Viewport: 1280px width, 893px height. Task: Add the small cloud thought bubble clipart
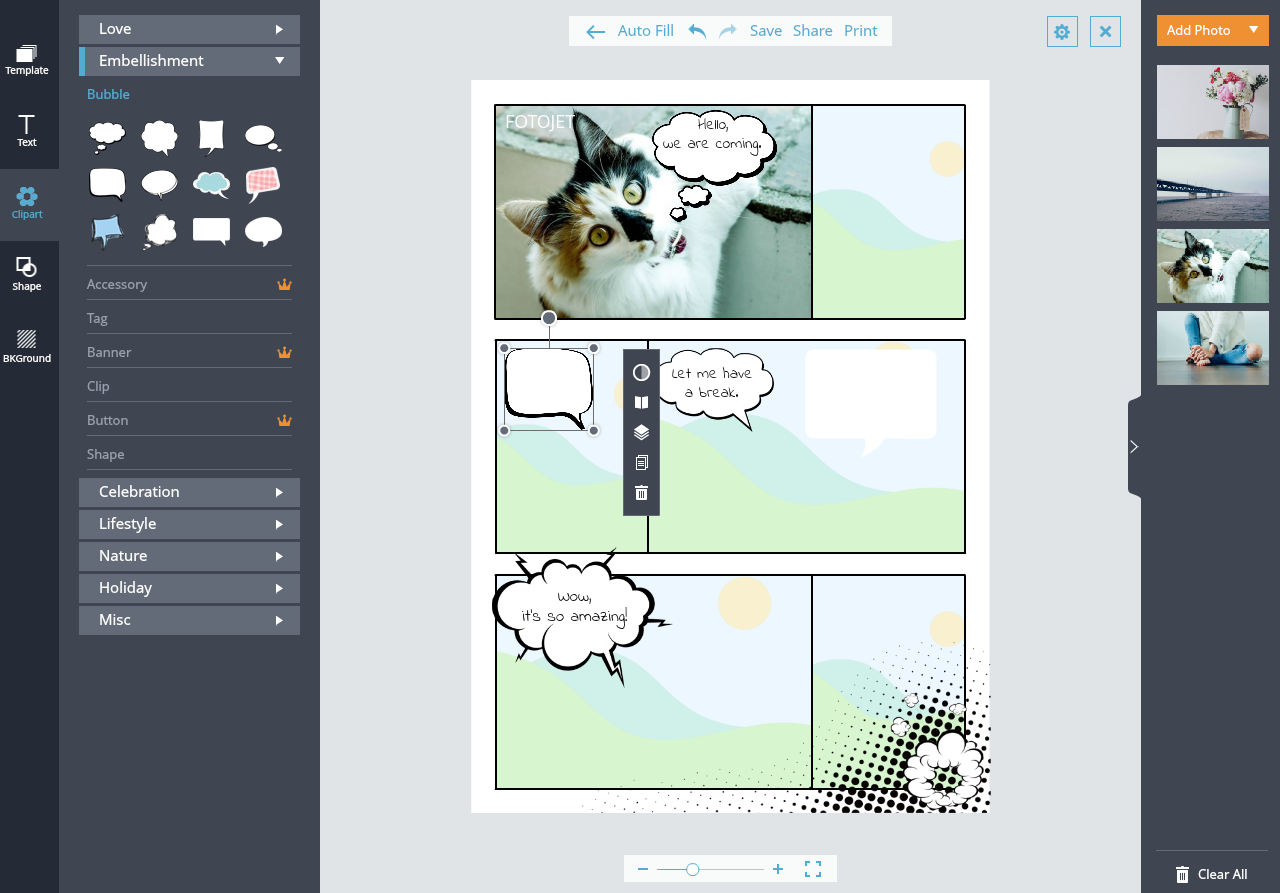tap(107, 137)
